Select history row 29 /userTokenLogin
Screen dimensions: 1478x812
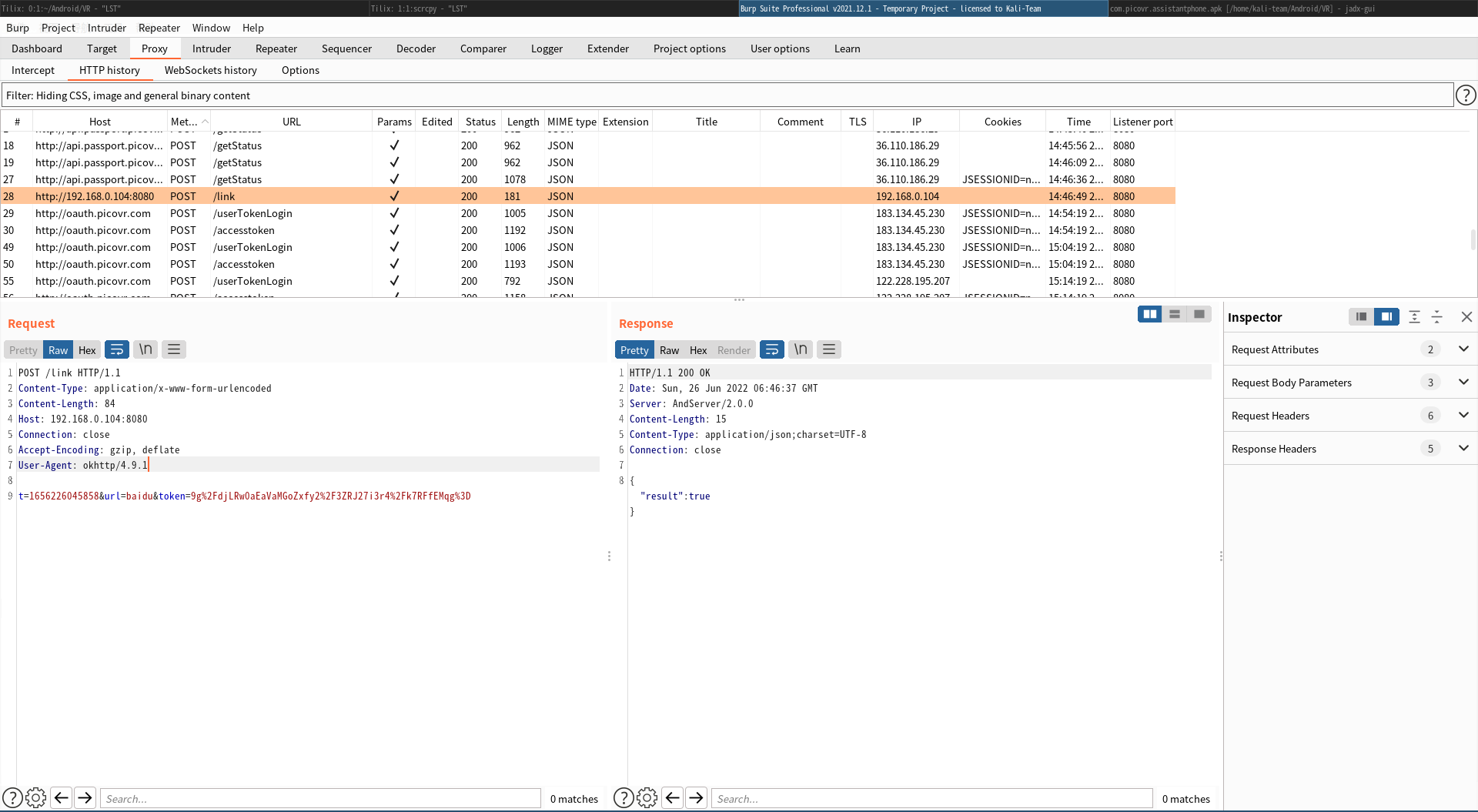point(588,213)
